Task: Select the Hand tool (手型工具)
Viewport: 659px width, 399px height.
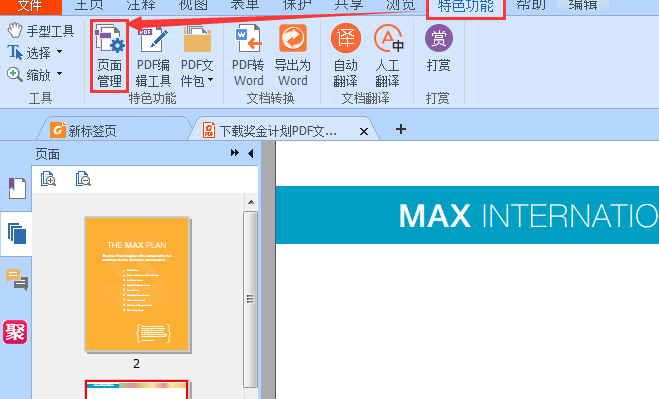Action: coord(41,31)
